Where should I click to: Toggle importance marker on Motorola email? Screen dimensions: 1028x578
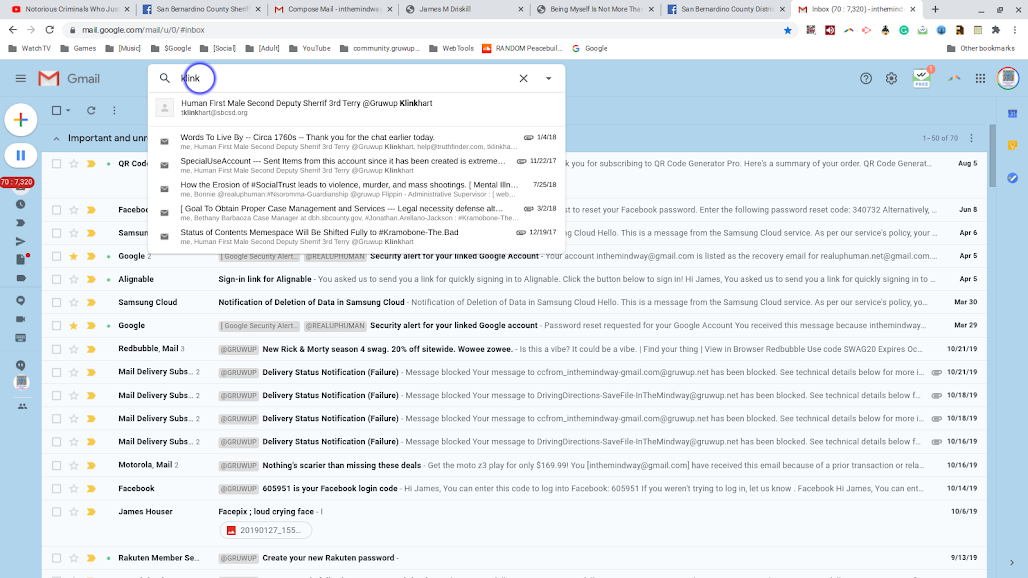click(x=91, y=465)
